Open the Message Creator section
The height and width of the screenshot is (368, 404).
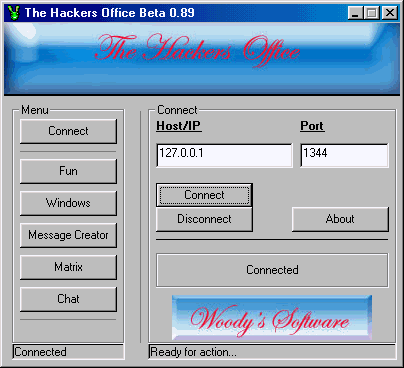(x=68, y=235)
